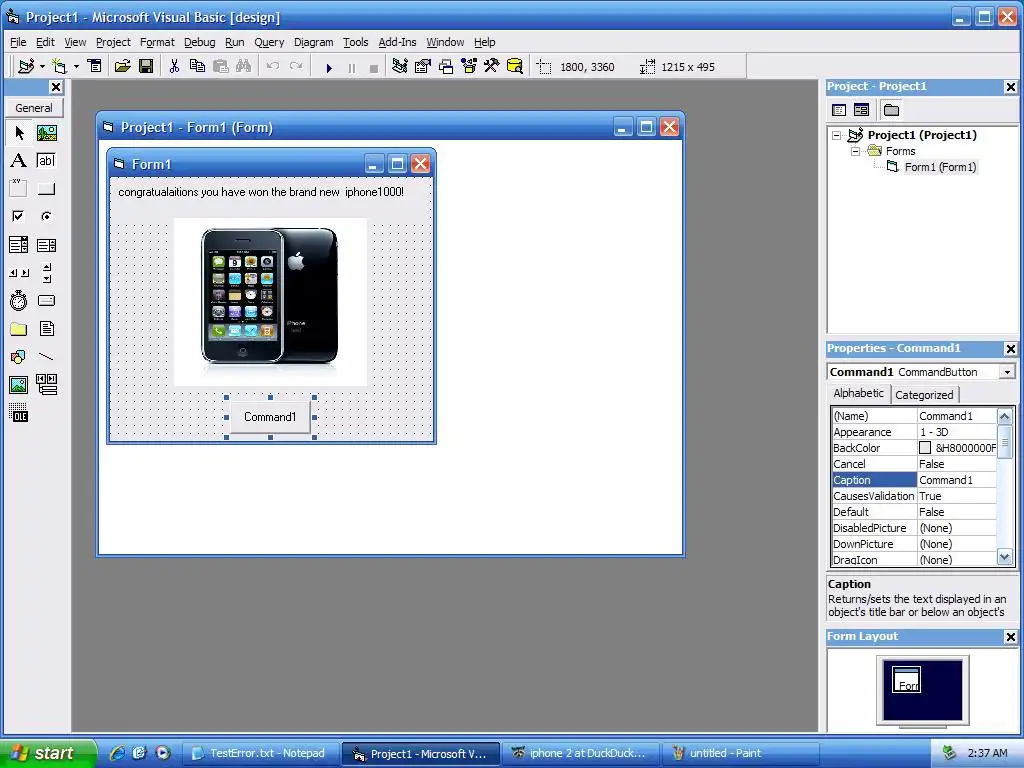Click View Code in the Project panel
Screen dimensions: 1024x768
point(839,110)
